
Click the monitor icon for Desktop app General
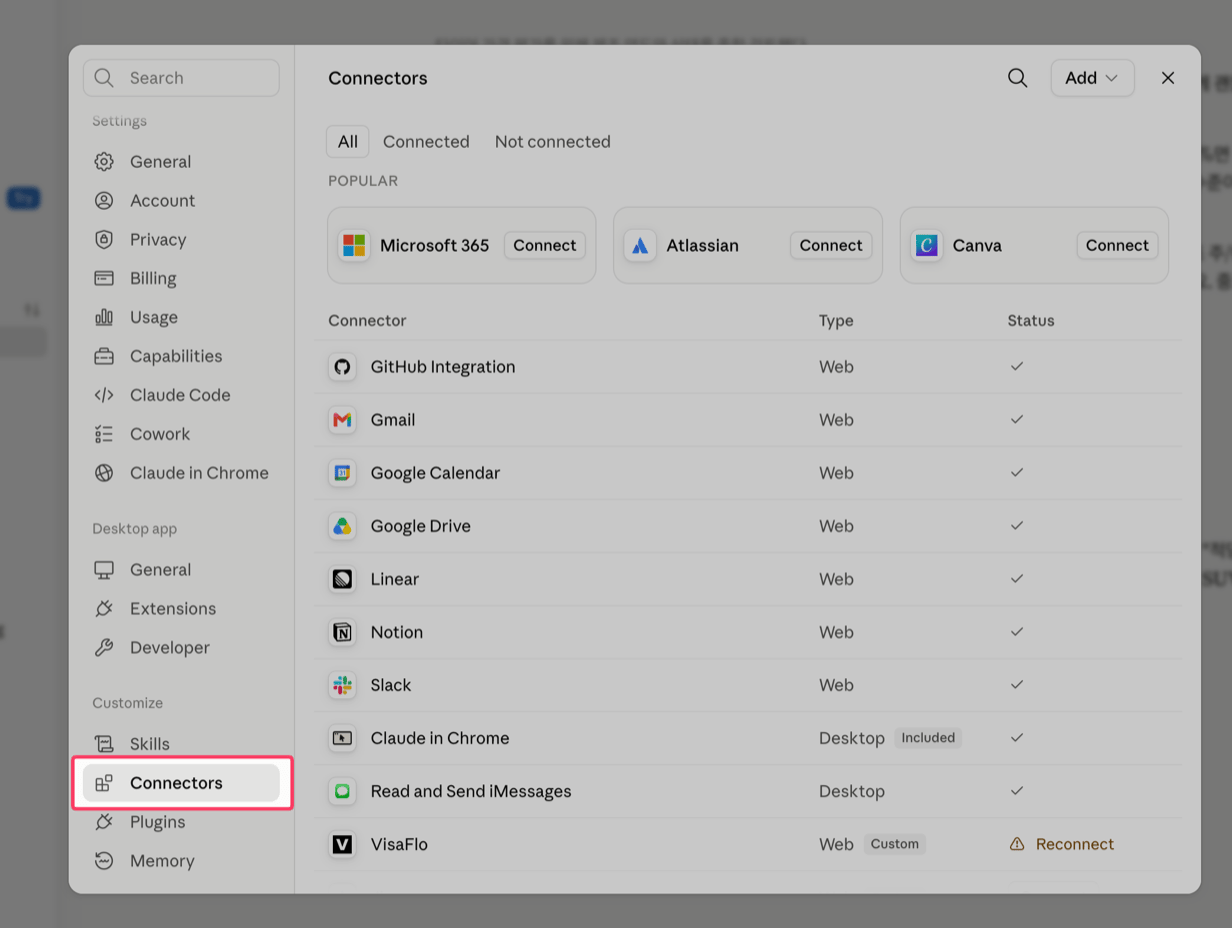coord(104,569)
